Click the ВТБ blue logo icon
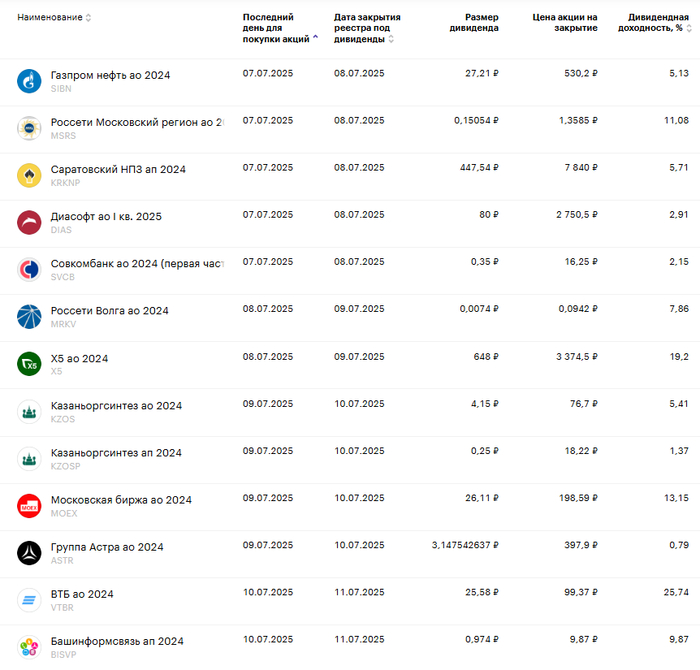 28,599
